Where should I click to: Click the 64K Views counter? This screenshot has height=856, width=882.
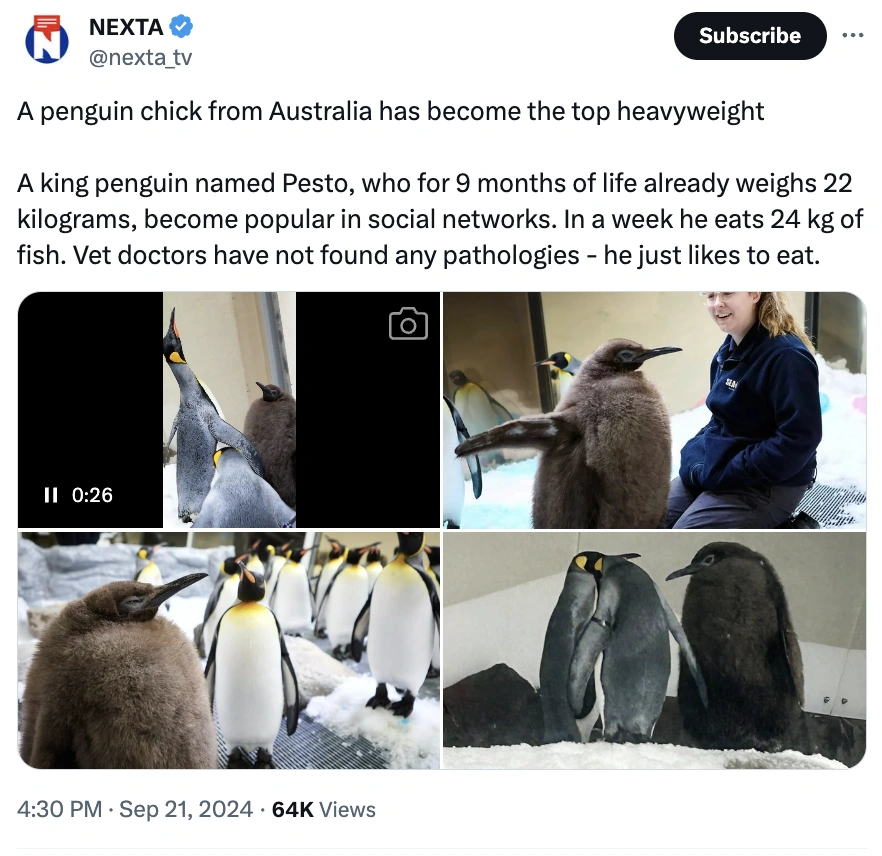point(324,809)
